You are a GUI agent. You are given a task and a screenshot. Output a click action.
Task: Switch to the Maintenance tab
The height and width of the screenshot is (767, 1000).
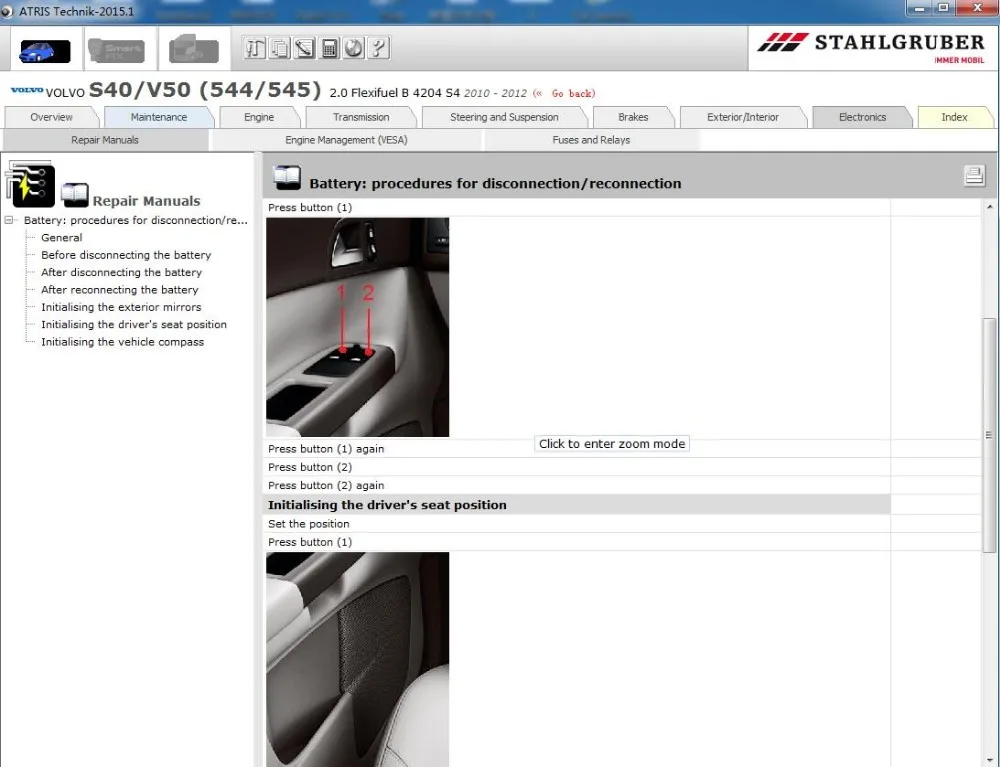pyautogui.click(x=159, y=117)
